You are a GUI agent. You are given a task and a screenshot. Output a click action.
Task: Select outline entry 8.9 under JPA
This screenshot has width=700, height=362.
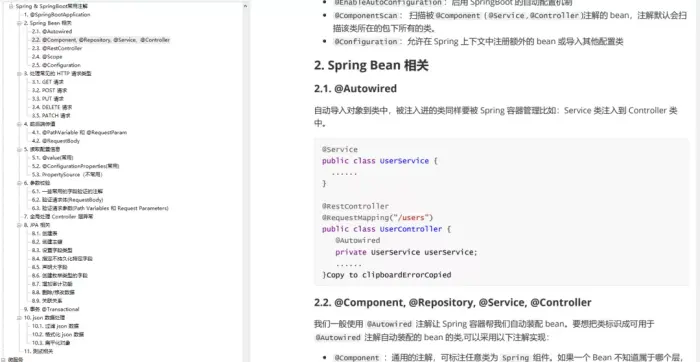pyautogui.click(x=47, y=301)
